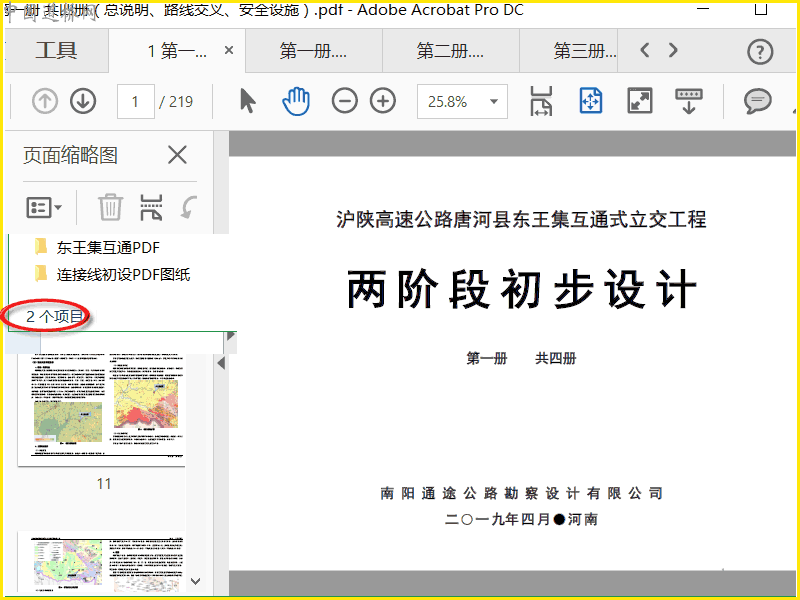The height and width of the screenshot is (600, 800).
Task: Minimize the Acrobat window
Action: tap(703, 9)
